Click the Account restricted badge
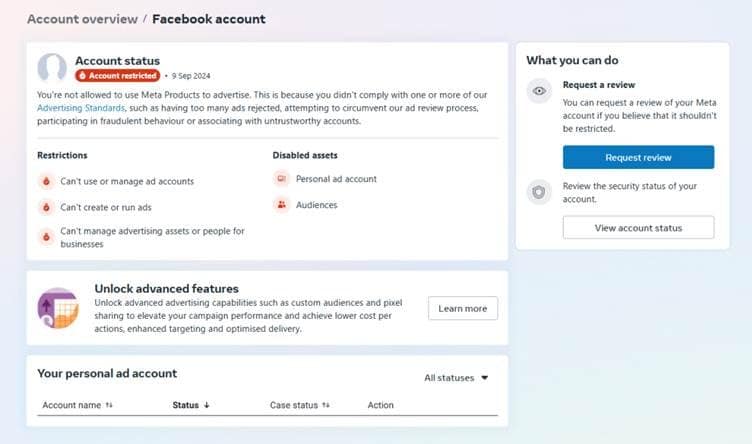Viewport: 752px width, 444px height. 117,75
